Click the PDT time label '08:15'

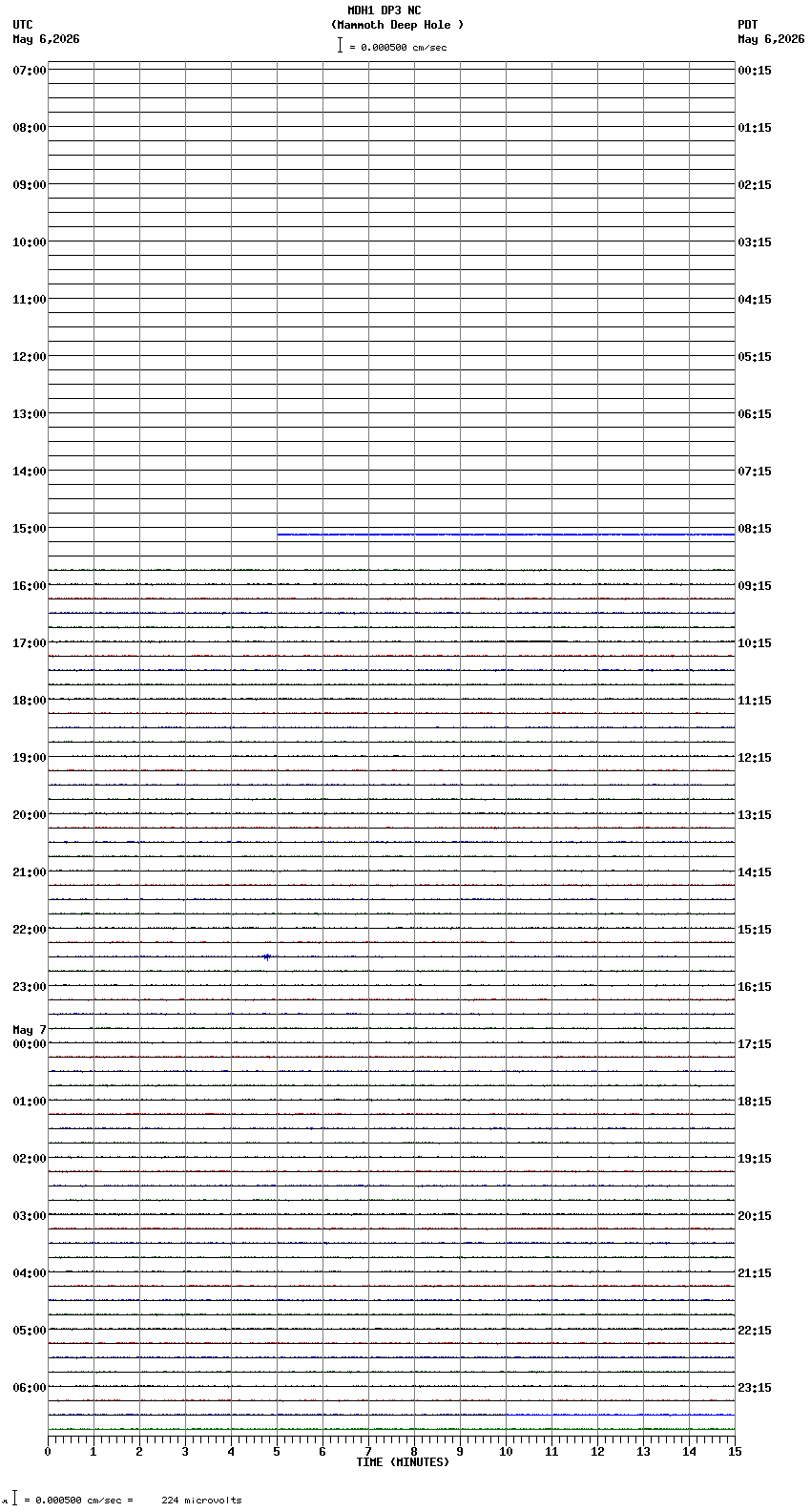click(754, 529)
